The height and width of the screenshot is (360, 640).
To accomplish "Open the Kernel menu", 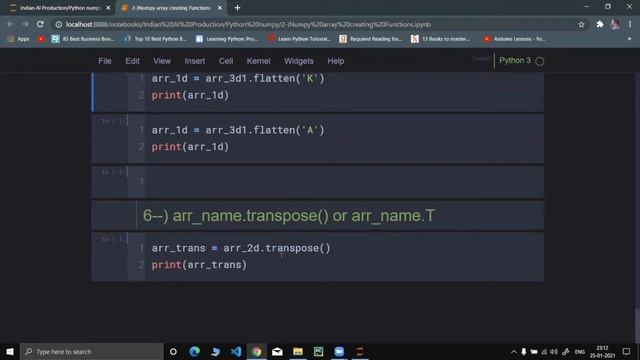I will [x=258, y=61].
